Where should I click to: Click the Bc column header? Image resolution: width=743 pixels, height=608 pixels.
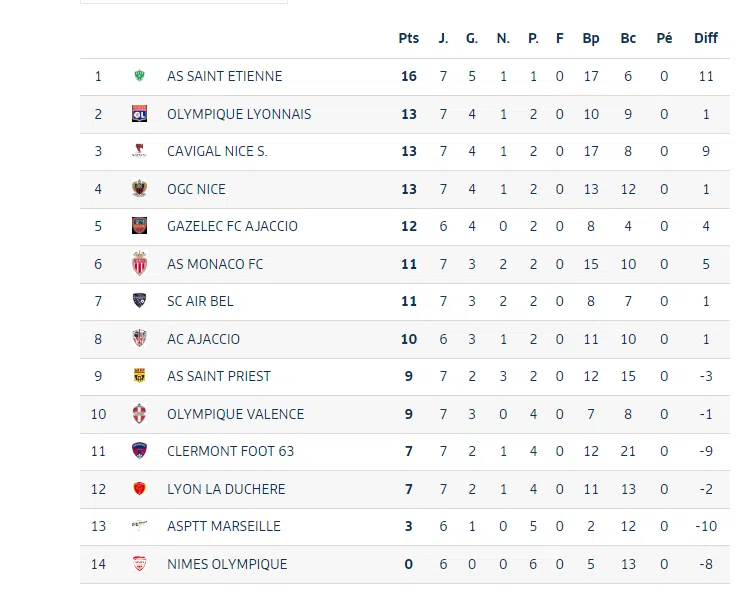[628, 38]
